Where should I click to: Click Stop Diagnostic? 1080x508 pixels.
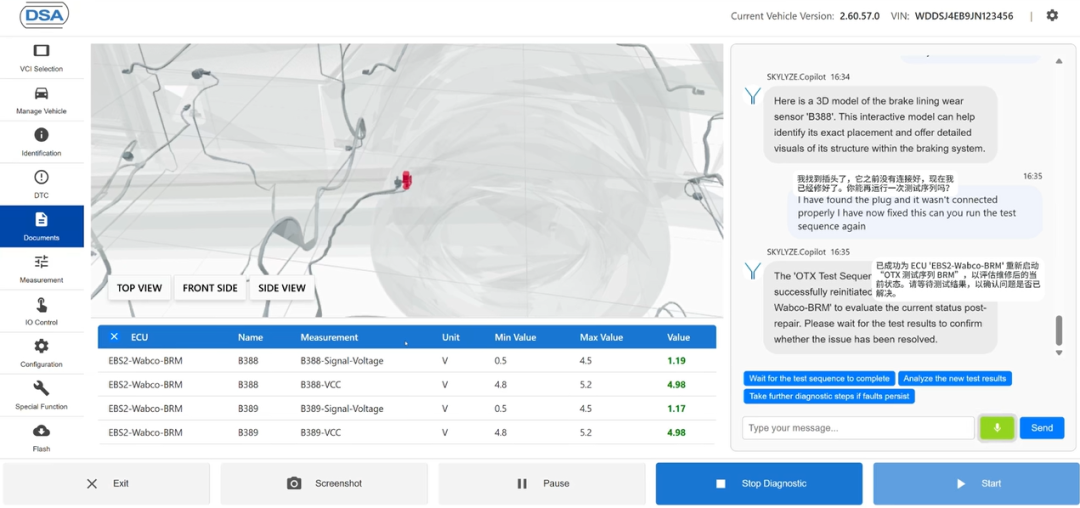pyautogui.click(x=759, y=483)
